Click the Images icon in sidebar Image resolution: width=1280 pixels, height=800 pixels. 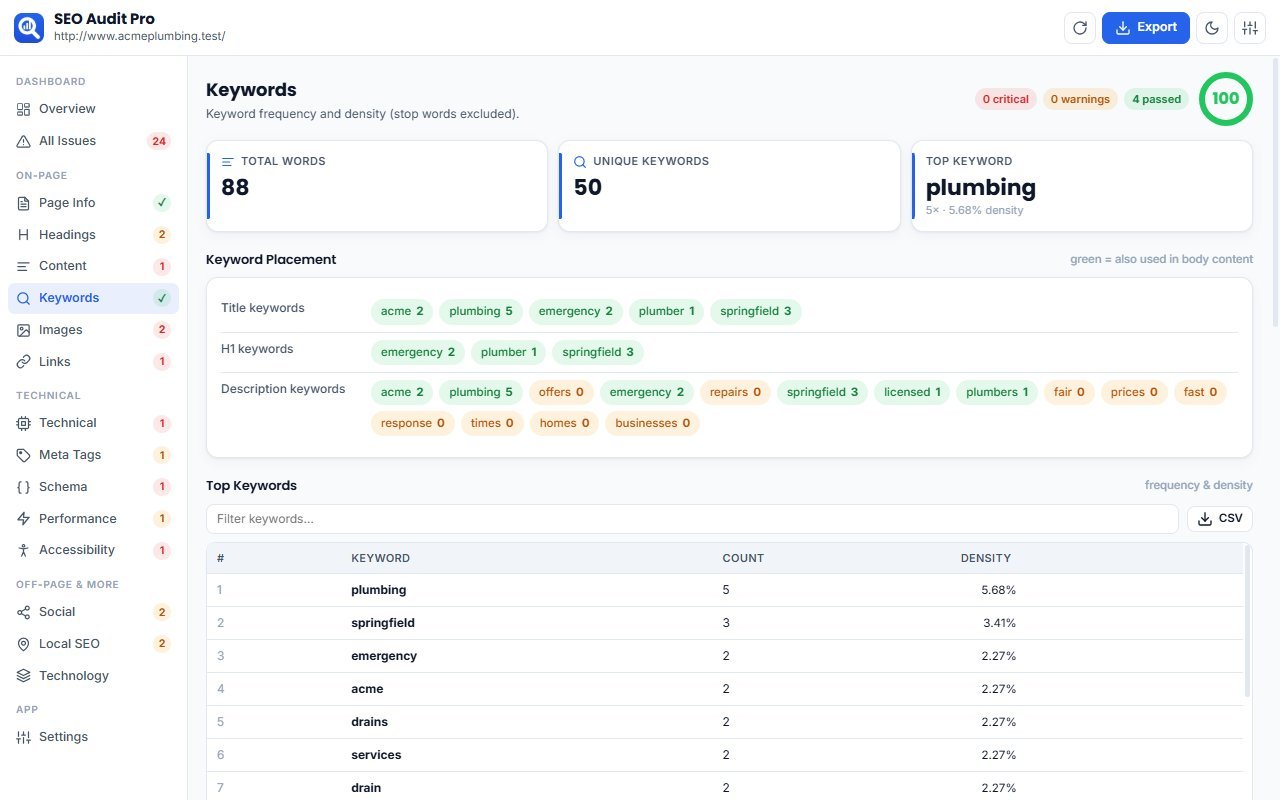pos(24,330)
